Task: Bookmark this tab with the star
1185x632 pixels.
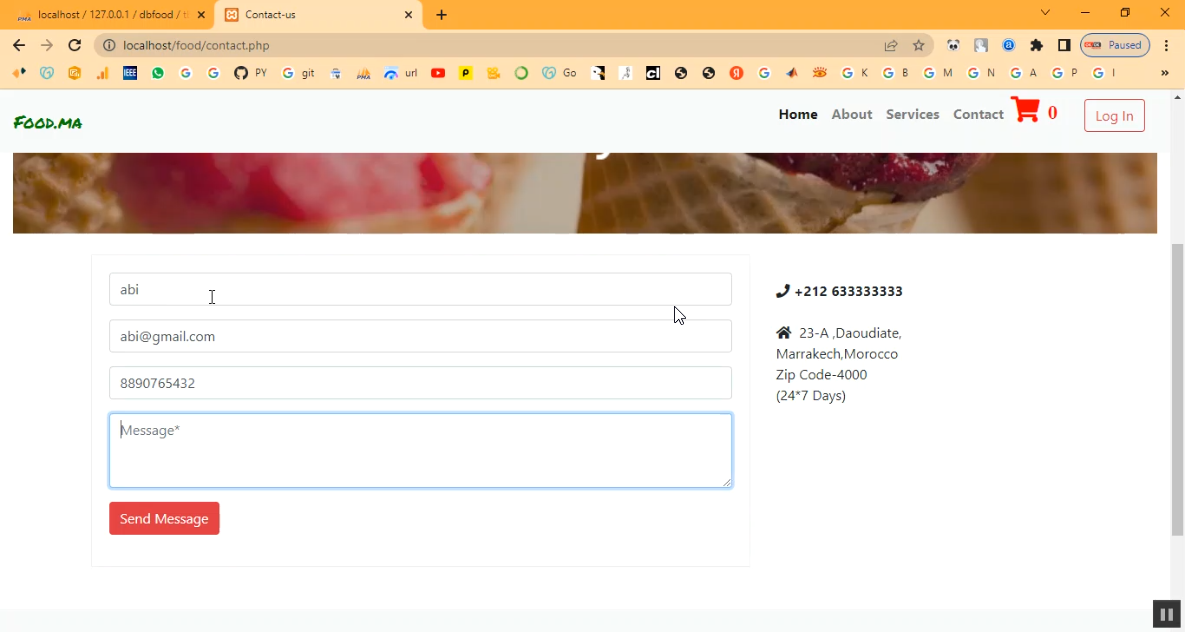Action: pos(918,45)
